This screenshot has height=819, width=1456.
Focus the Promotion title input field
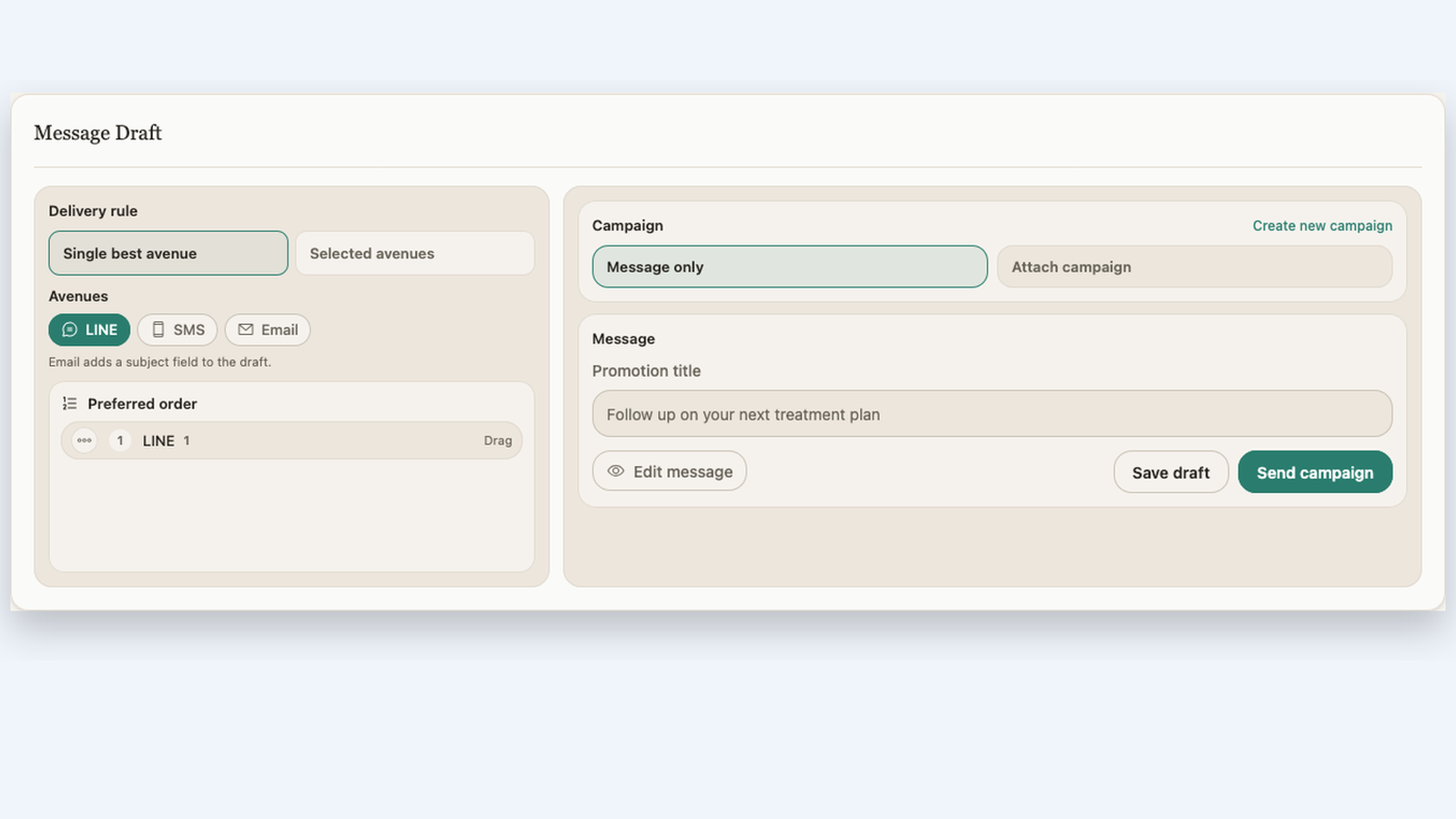pyautogui.click(x=992, y=414)
